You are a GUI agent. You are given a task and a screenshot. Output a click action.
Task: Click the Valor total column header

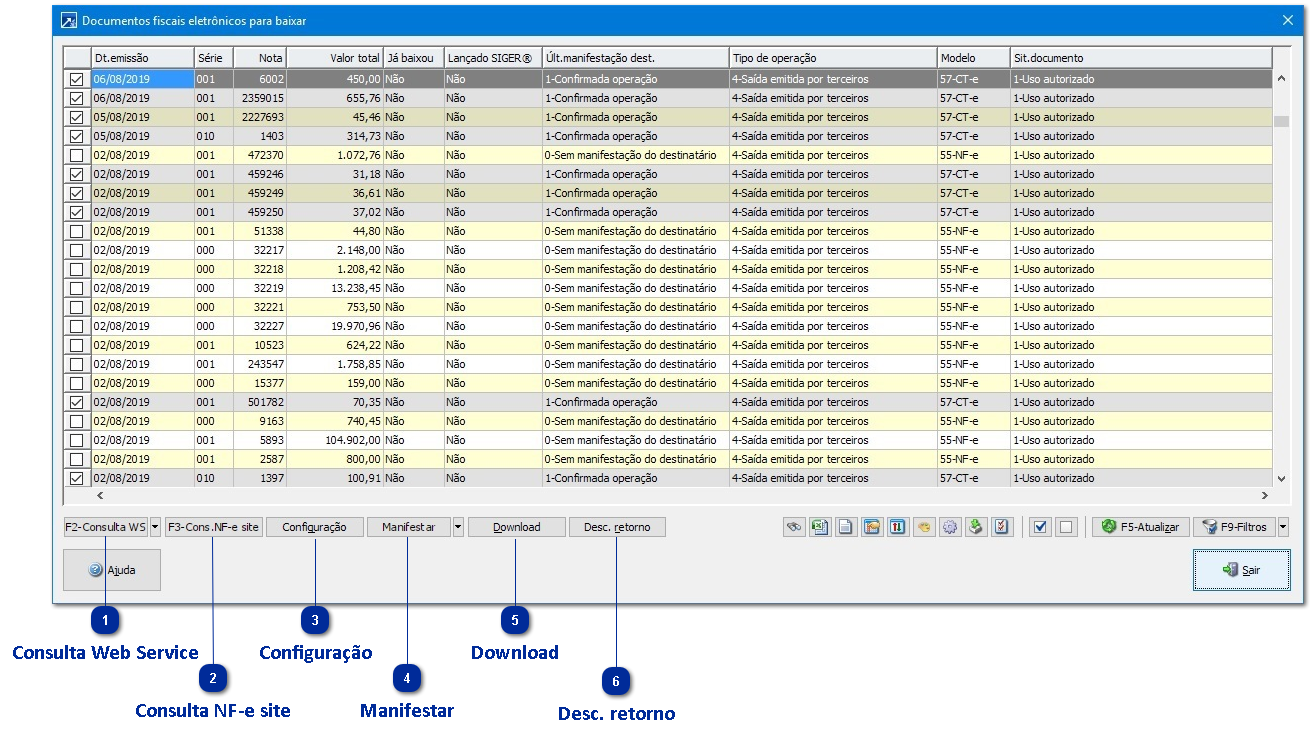(335, 58)
